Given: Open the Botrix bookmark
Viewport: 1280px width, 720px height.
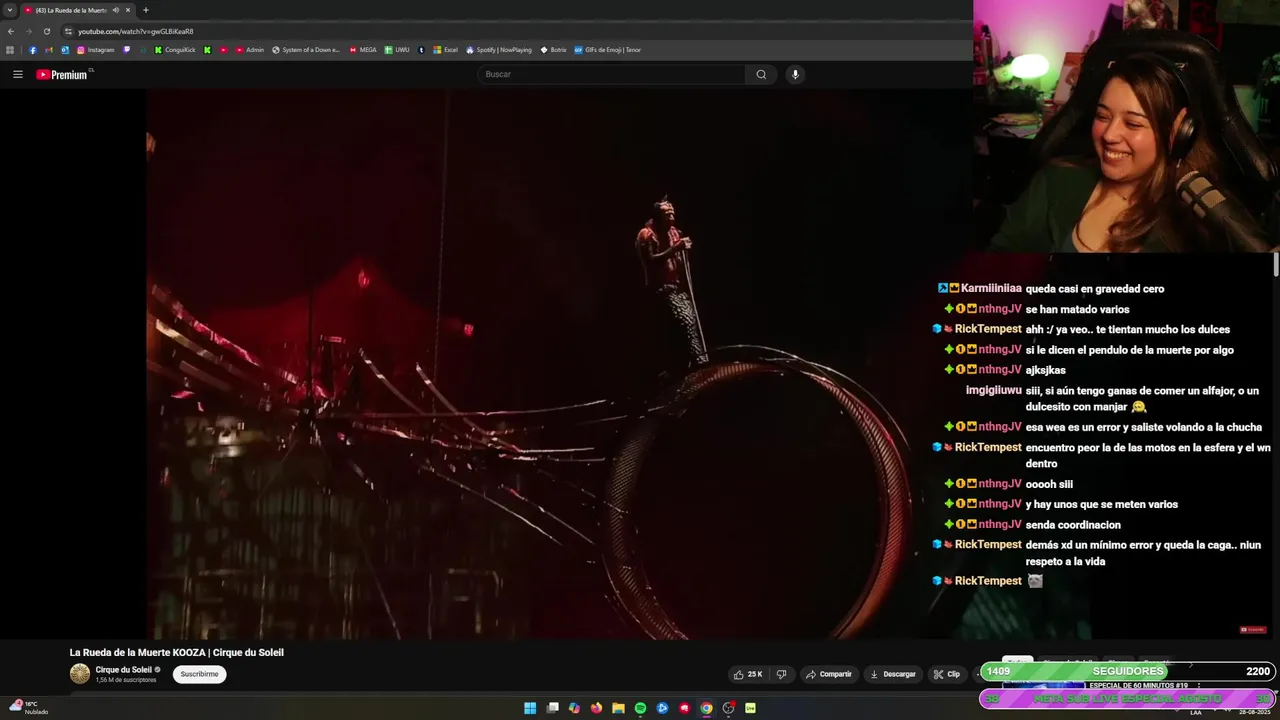Looking at the screenshot, I should [553, 50].
